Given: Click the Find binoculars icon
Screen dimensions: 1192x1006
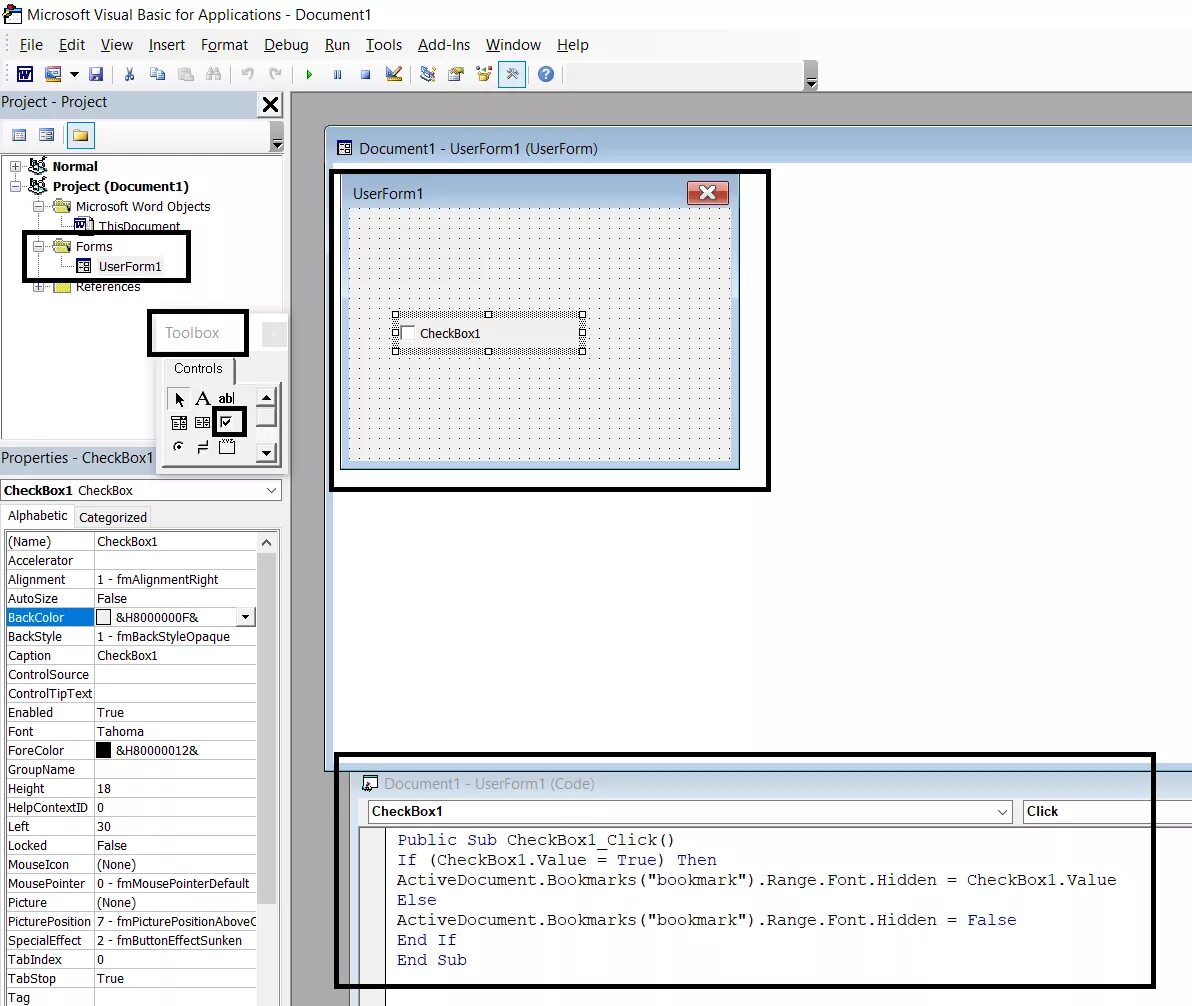Looking at the screenshot, I should tap(214, 74).
